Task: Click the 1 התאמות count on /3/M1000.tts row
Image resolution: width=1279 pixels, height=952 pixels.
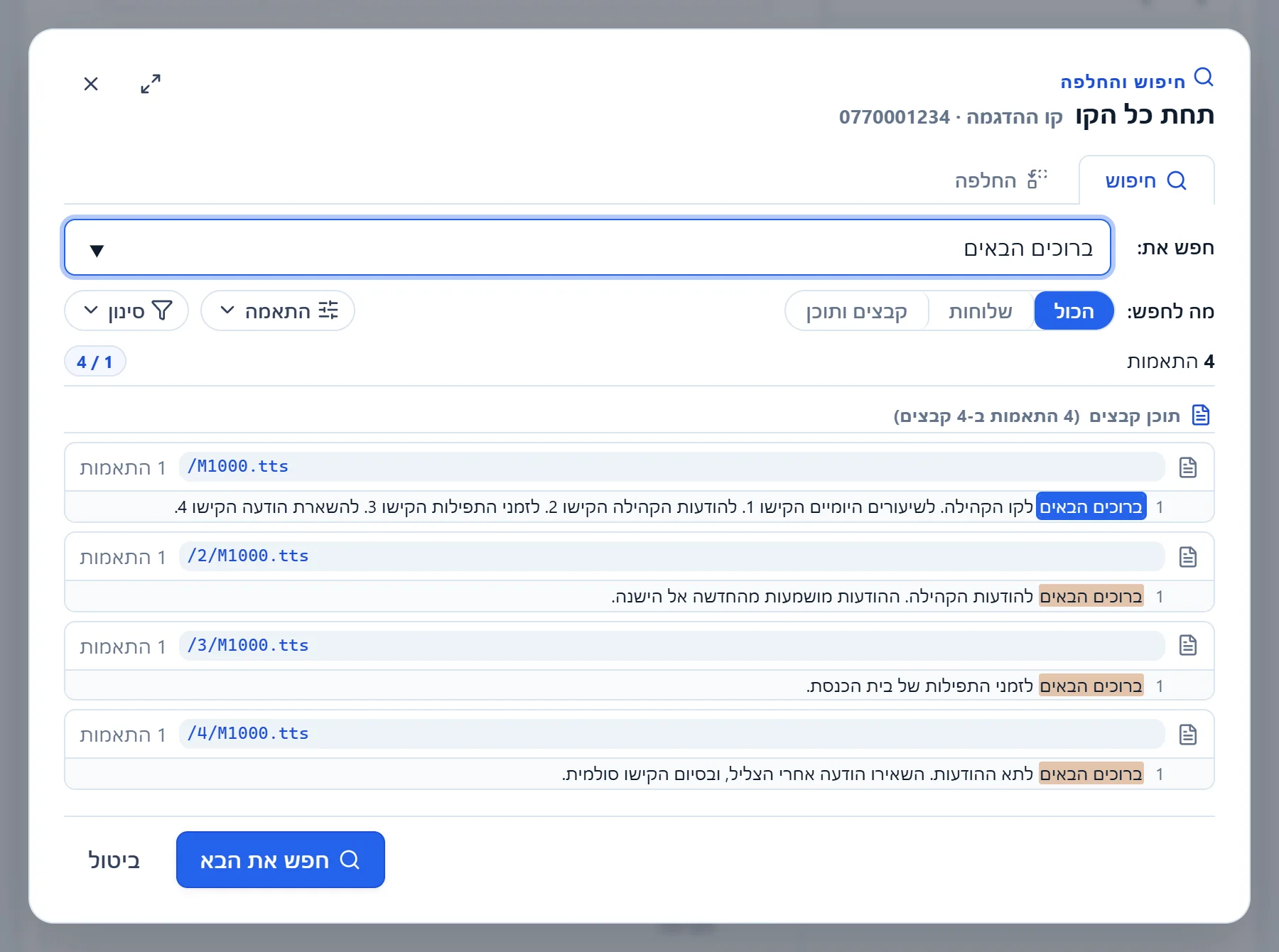Action: pyautogui.click(x=123, y=647)
